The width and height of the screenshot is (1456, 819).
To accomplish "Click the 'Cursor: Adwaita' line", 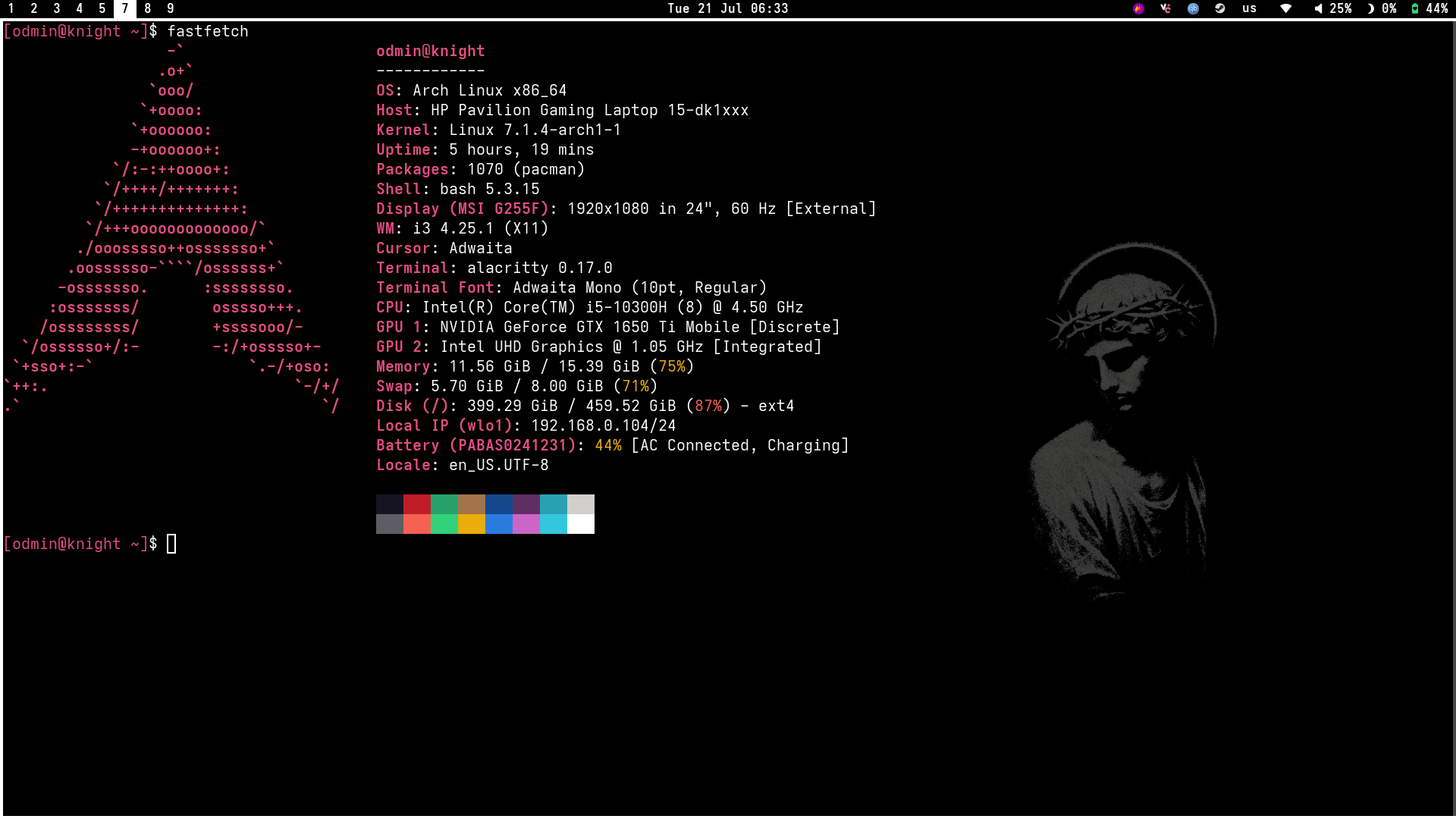I will [x=444, y=248].
